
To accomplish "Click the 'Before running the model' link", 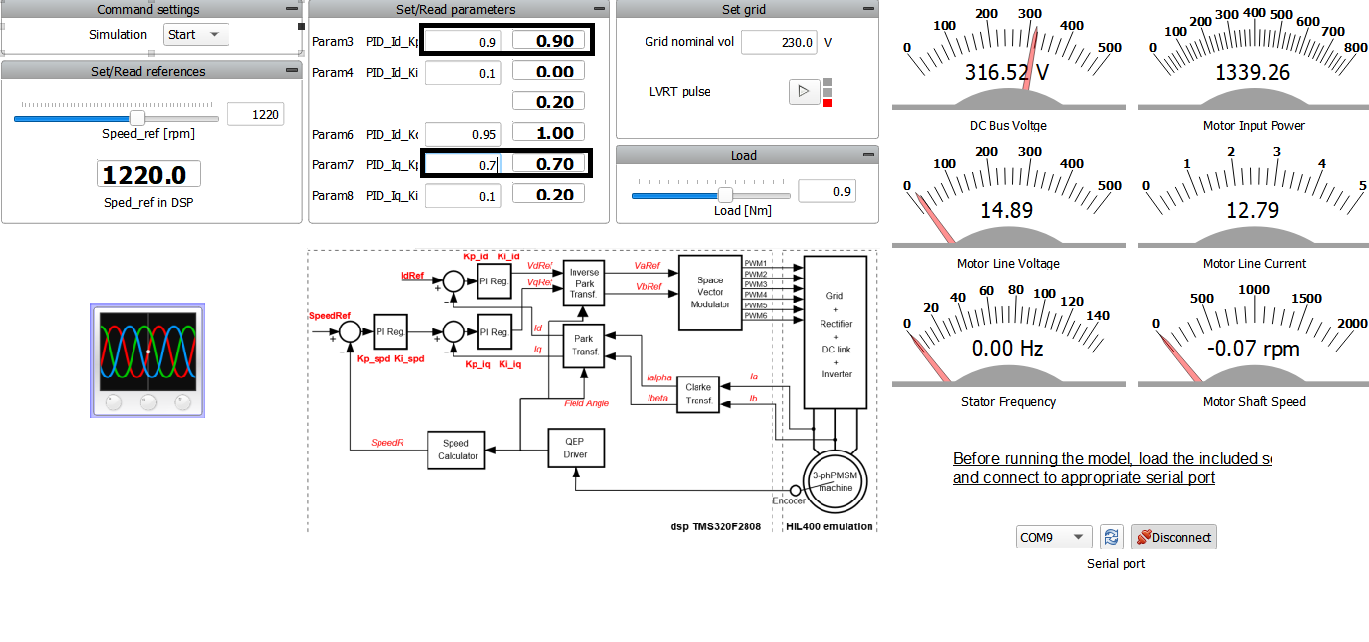I will pyautogui.click(x=1111, y=468).
